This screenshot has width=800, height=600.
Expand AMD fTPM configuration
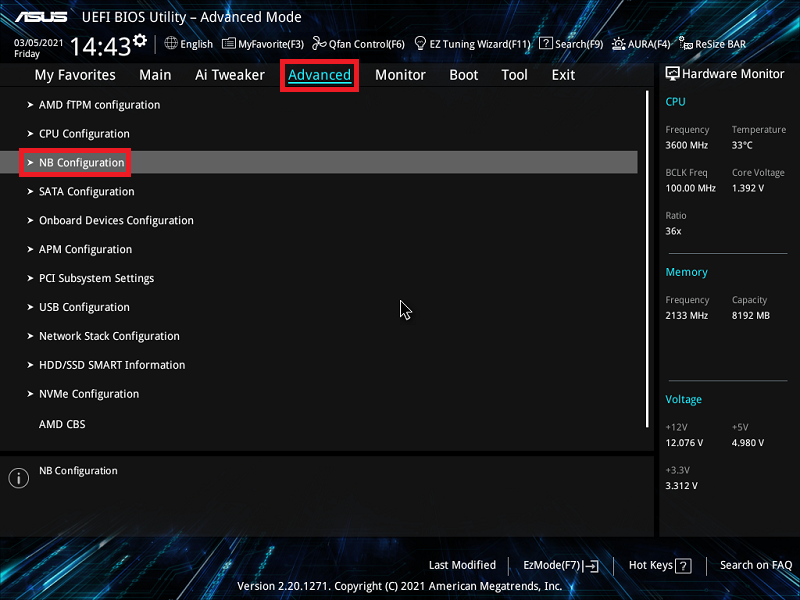[x=99, y=105]
